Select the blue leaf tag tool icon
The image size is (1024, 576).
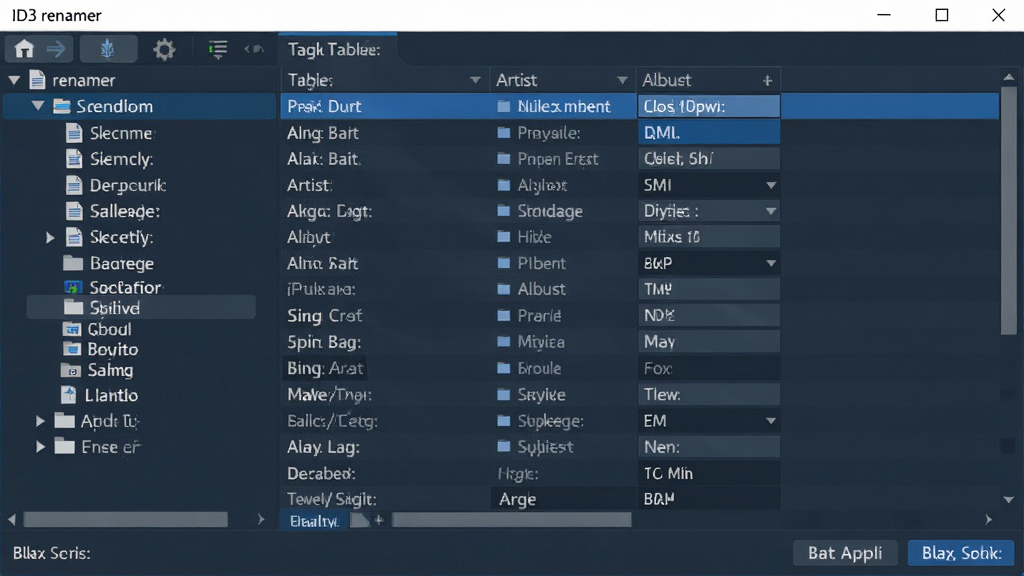coord(108,49)
